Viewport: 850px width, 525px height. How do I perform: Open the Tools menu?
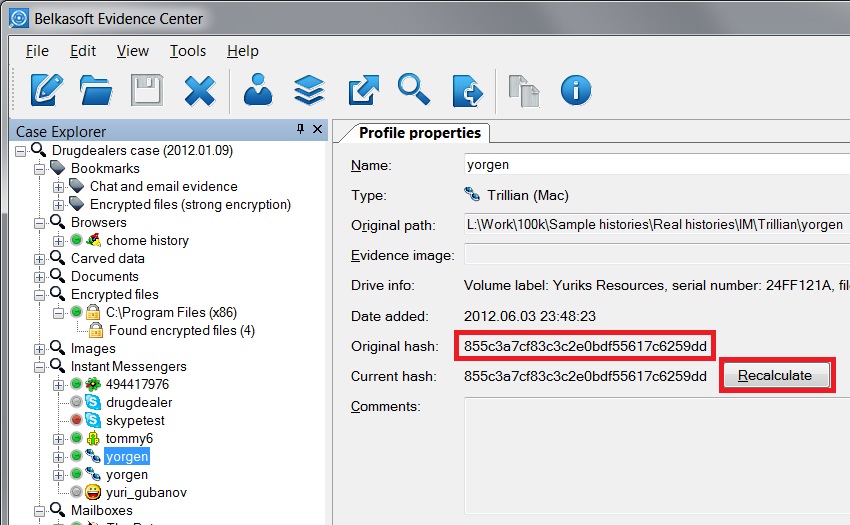point(188,51)
